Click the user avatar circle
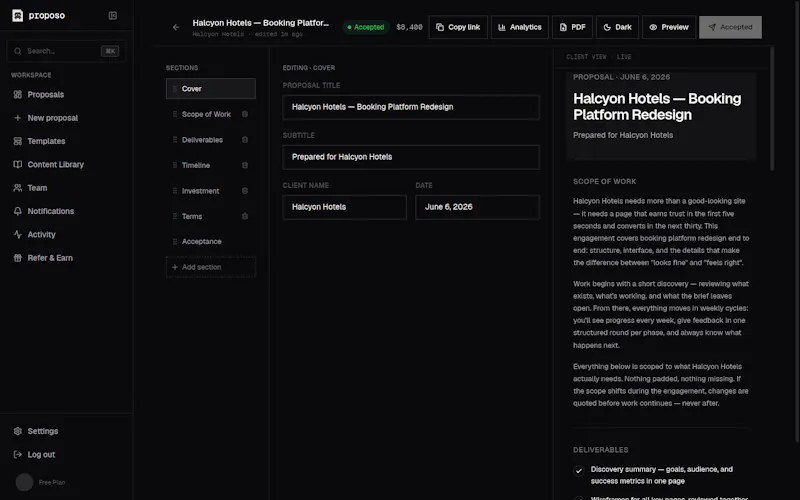 tap(24, 482)
